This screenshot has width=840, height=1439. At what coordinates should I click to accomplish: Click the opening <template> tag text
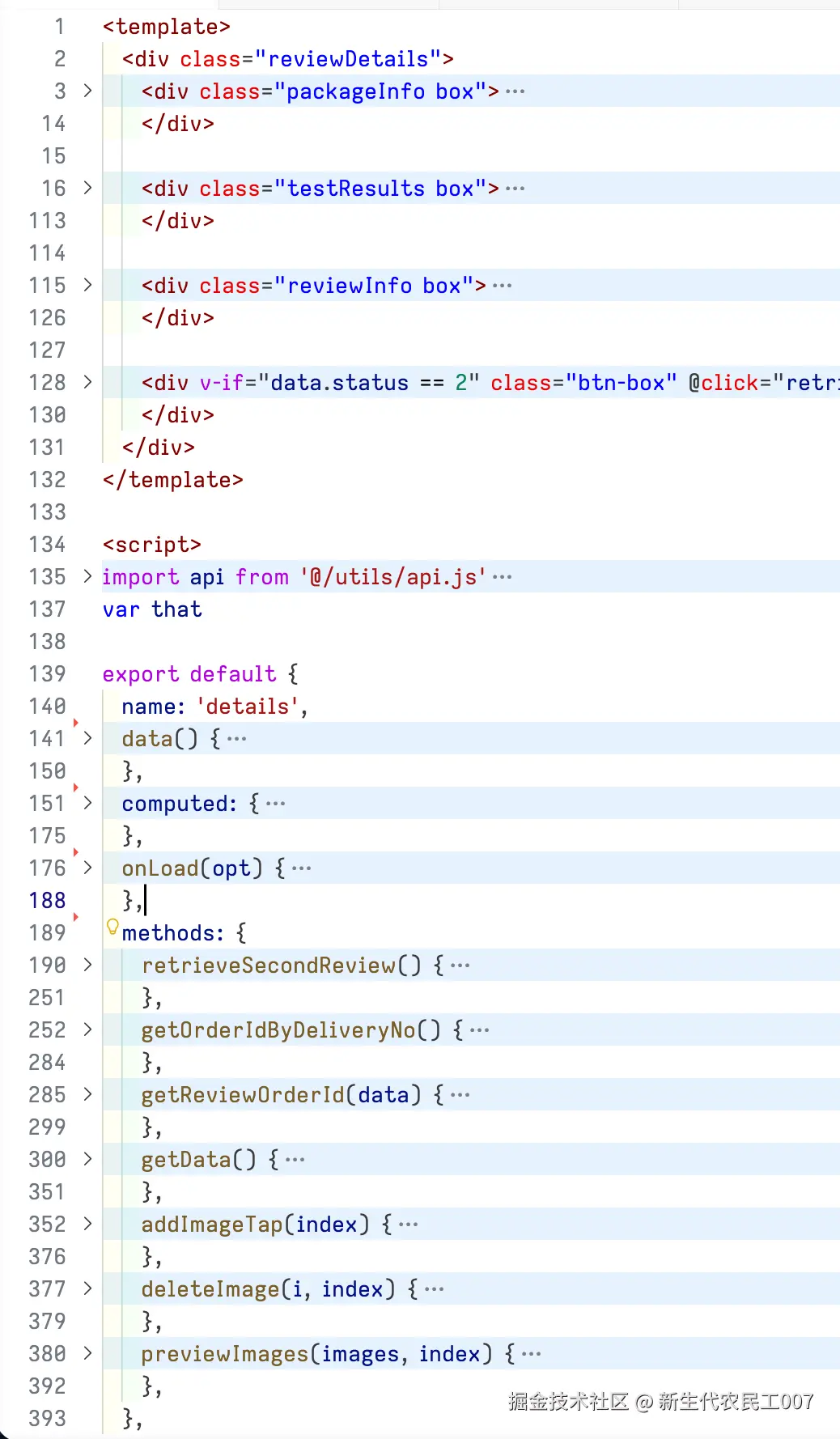tap(167, 27)
